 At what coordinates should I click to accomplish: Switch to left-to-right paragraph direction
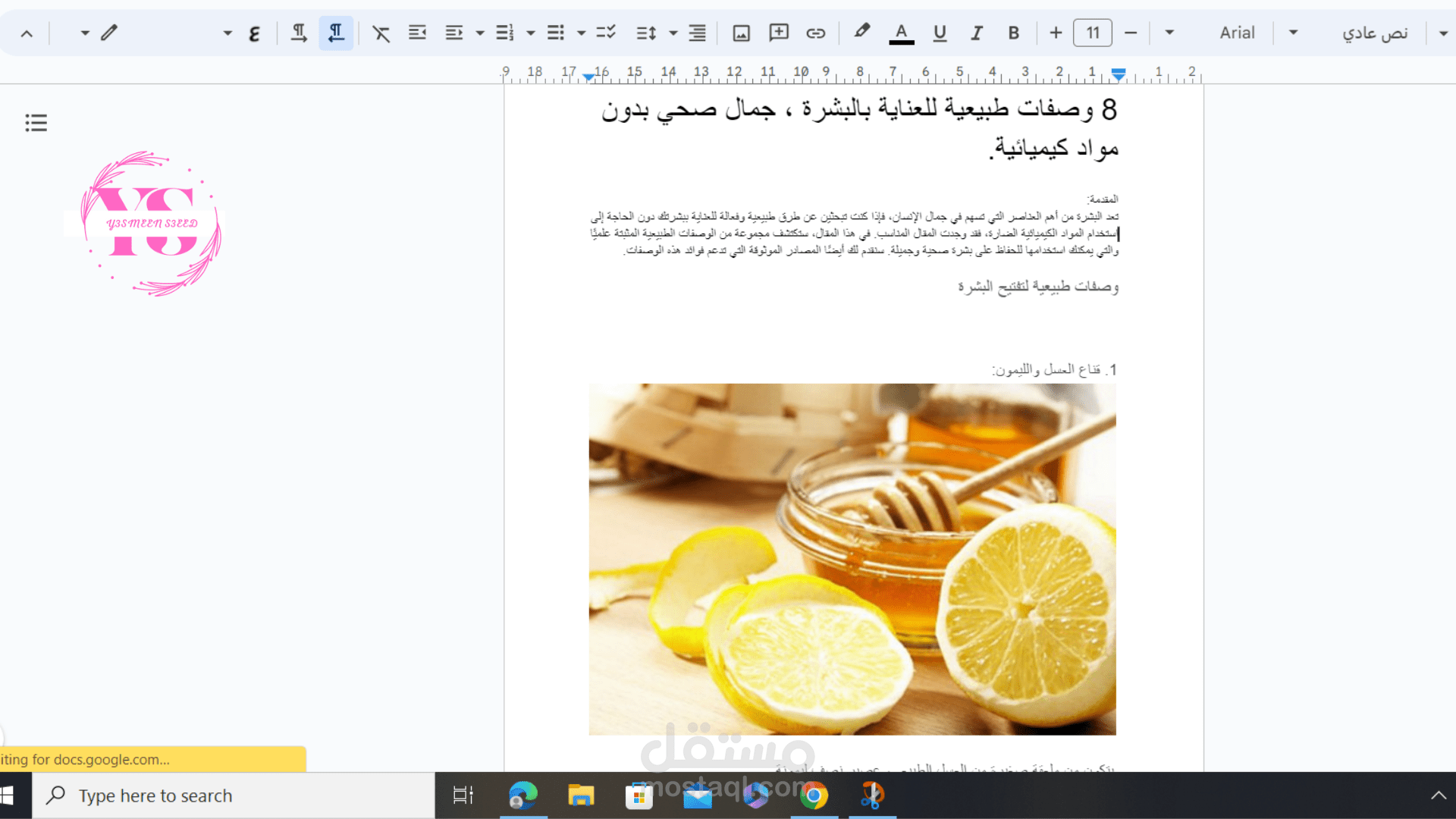[x=299, y=33]
